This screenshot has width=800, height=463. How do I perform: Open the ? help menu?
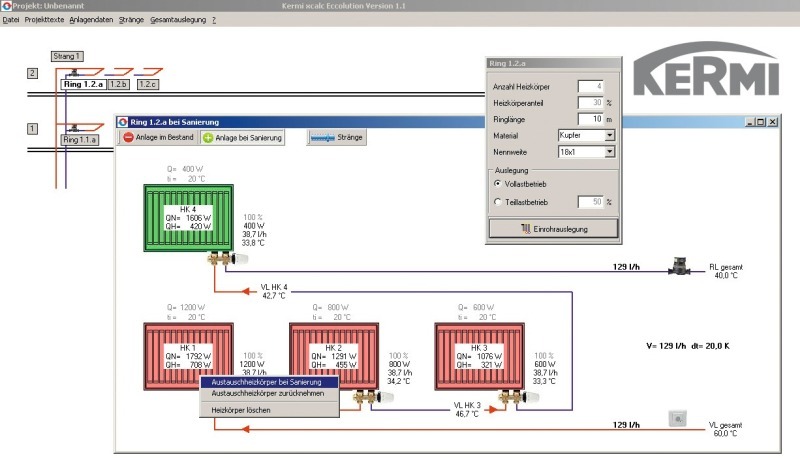point(214,20)
